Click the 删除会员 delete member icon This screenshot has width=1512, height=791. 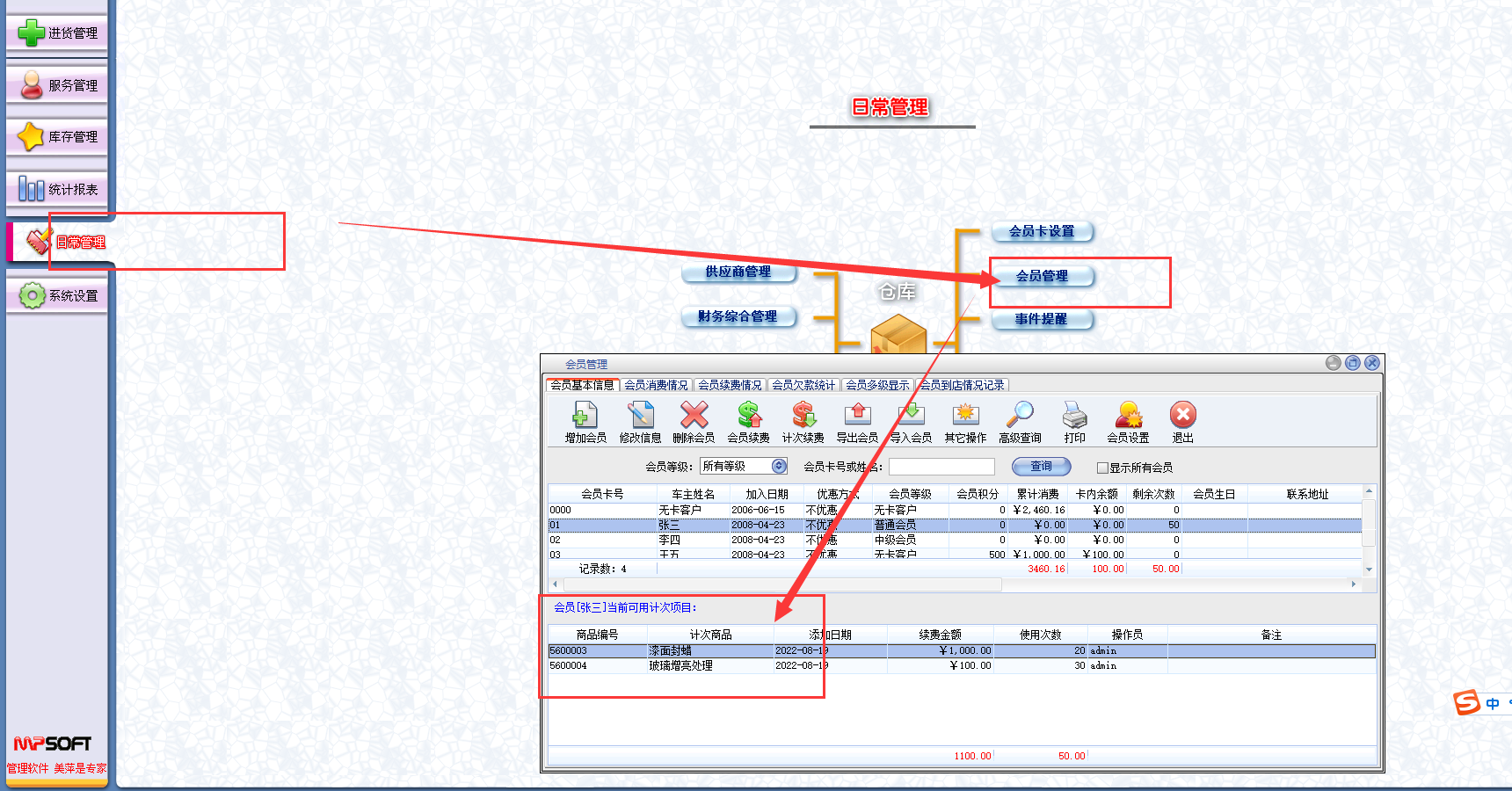click(x=694, y=416)
